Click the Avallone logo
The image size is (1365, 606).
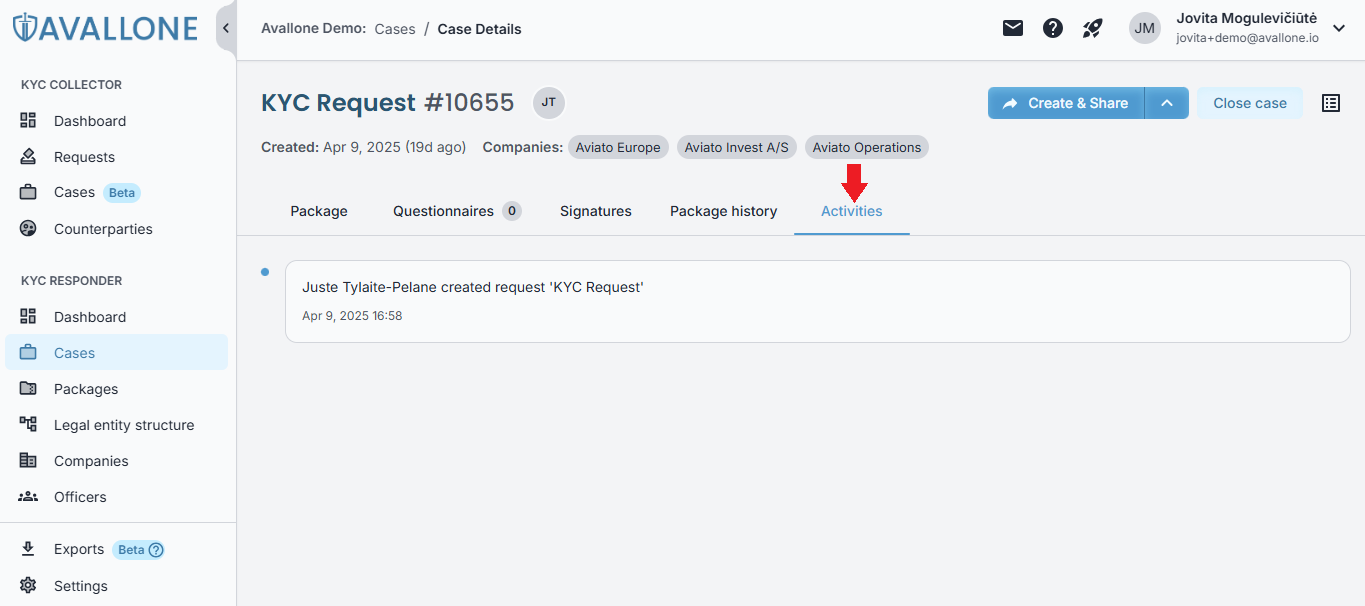point(105,28)
